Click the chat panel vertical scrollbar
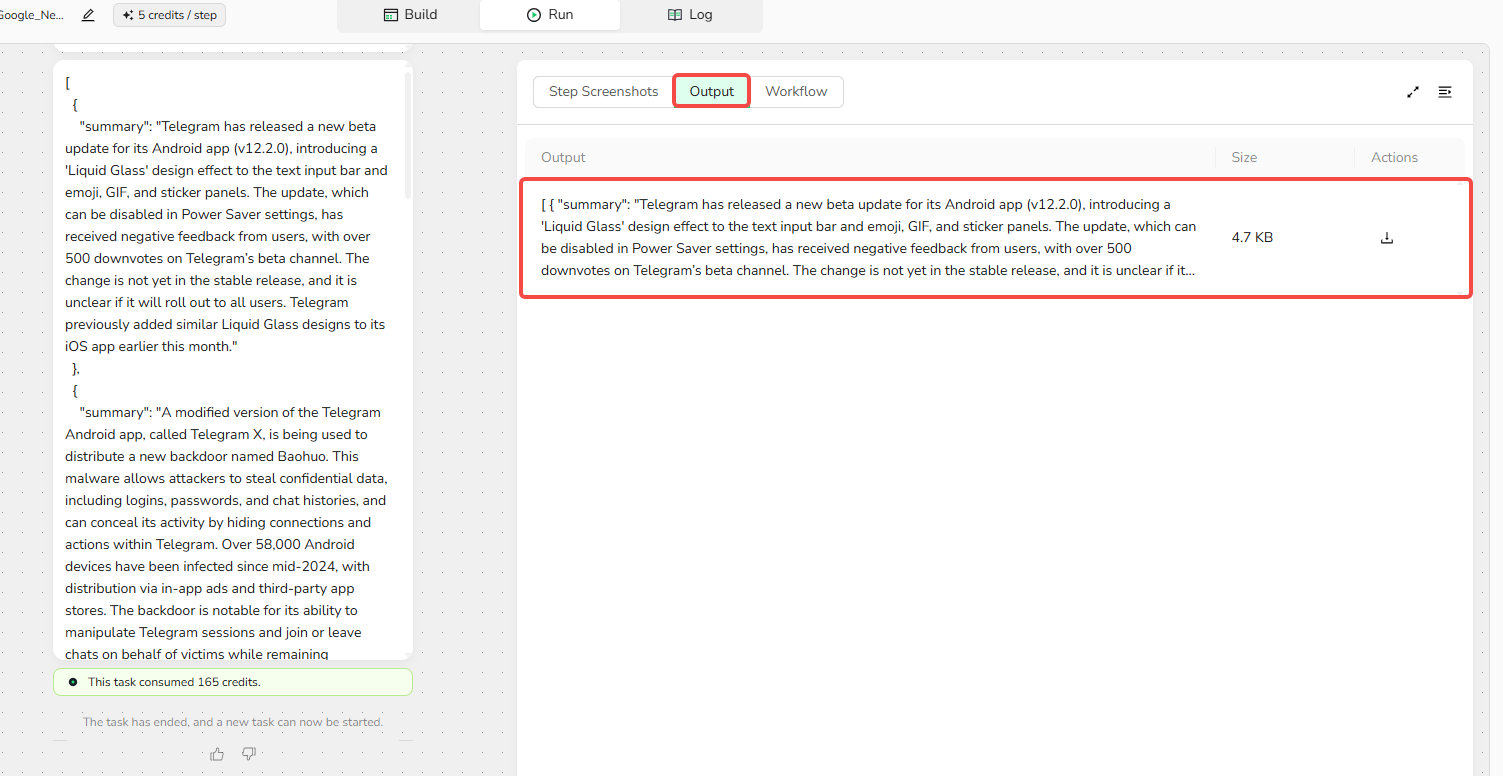The width and height of the screenshot is (1503, 776). point(408,135)
